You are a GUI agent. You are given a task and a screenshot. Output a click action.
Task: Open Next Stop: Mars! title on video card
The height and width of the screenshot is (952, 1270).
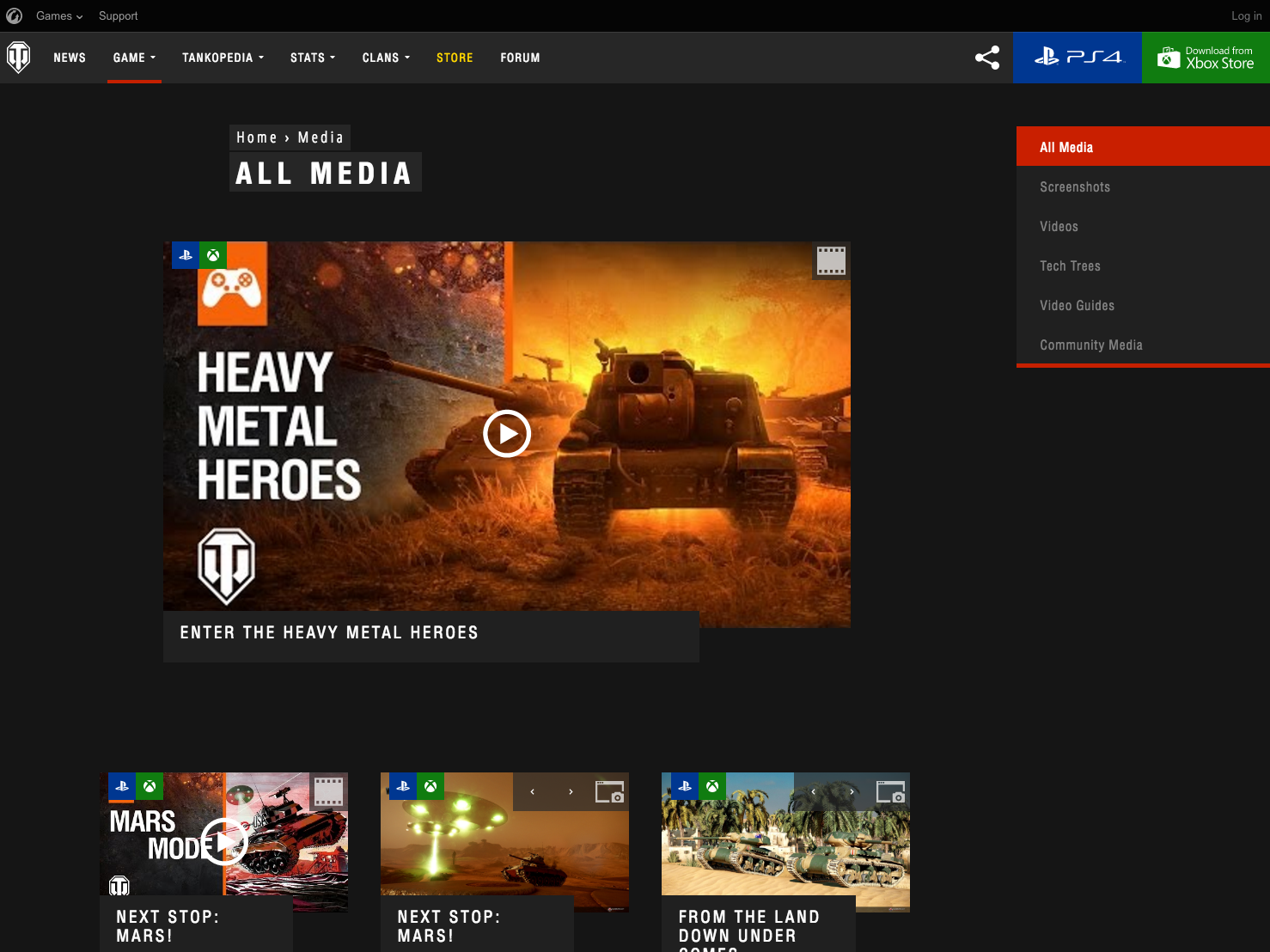[x=168, y=926]
